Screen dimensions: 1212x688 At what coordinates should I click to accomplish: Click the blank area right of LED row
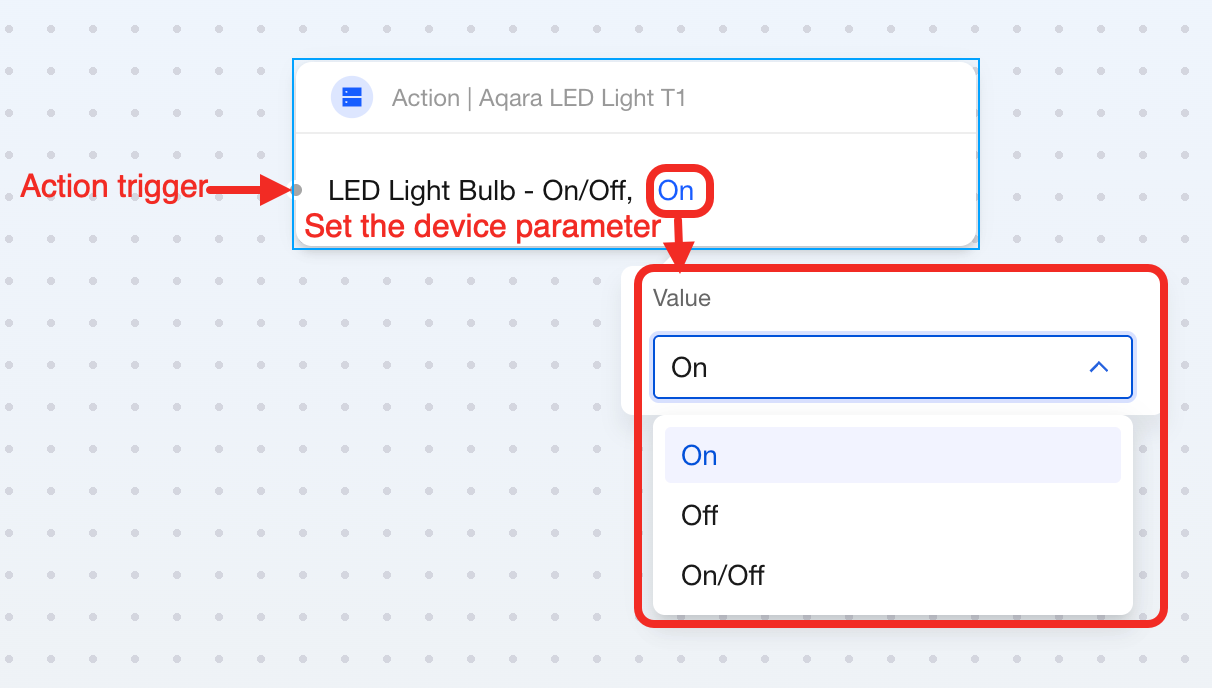point(850,190)
